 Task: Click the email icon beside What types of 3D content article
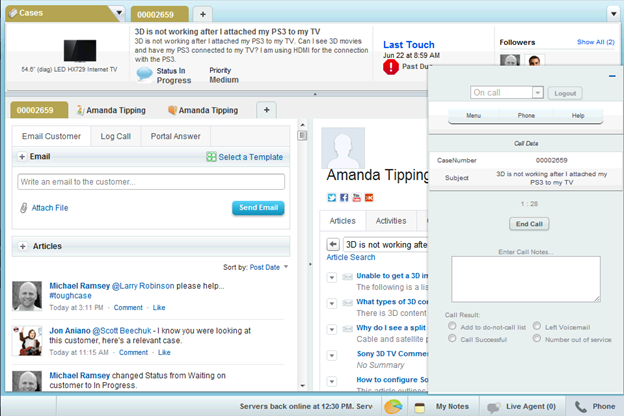pos(347,303)
